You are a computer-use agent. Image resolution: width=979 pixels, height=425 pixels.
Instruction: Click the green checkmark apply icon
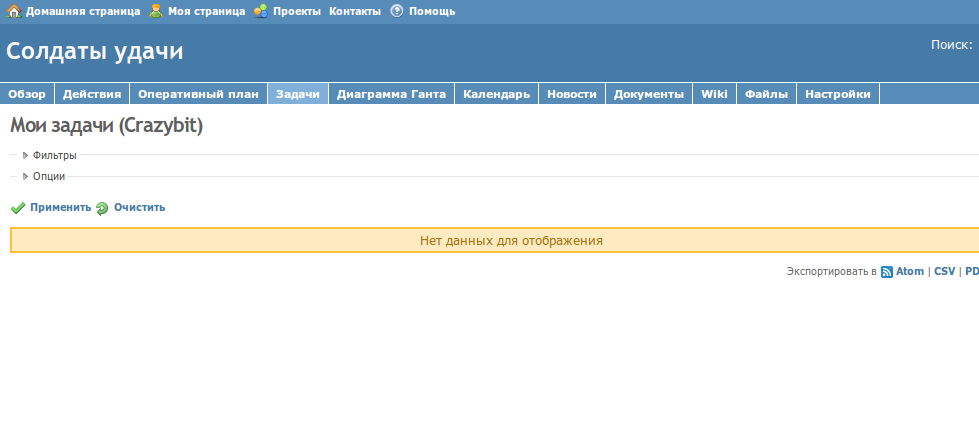(18, 208)
